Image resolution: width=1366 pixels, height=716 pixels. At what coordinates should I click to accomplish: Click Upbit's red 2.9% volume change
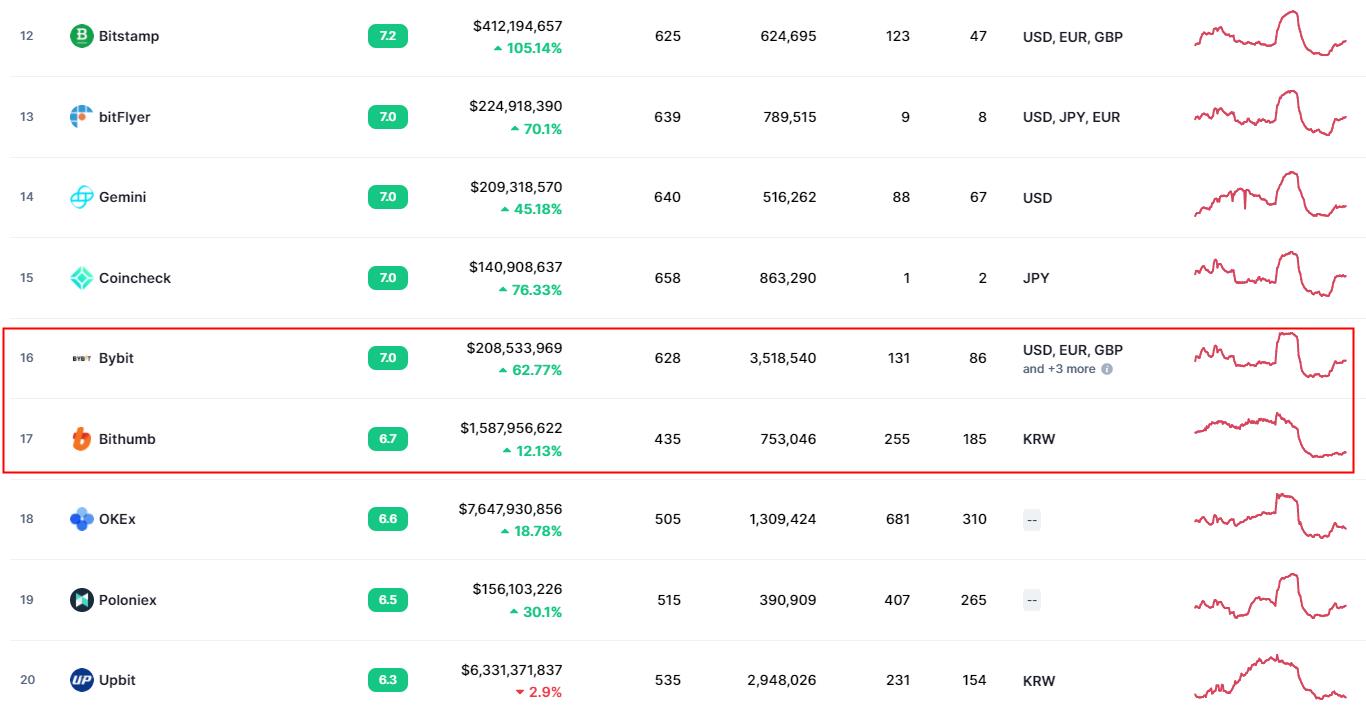[x=538, y=692]
